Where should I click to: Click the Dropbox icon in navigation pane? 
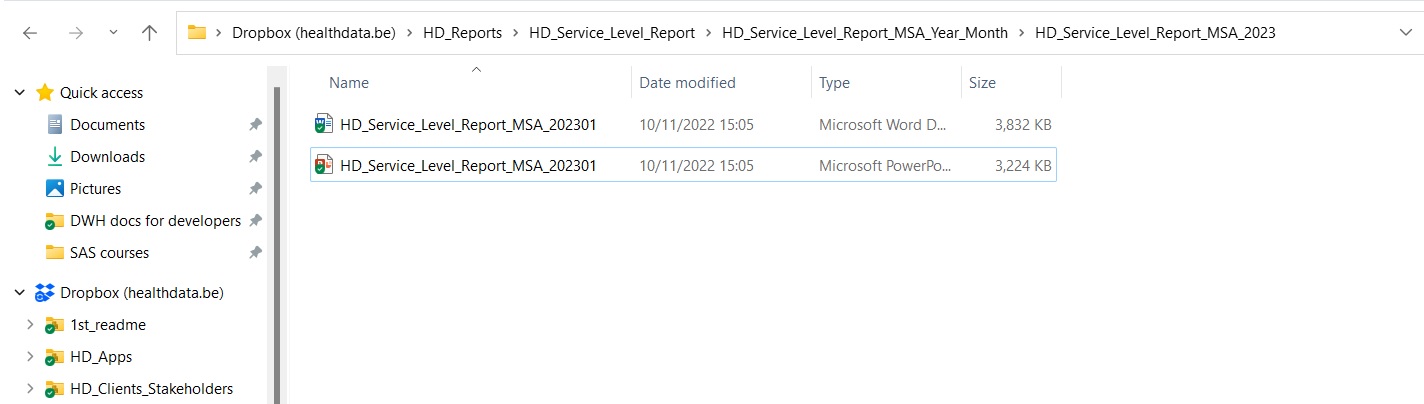pyautogui.click(x=45, y=293)
